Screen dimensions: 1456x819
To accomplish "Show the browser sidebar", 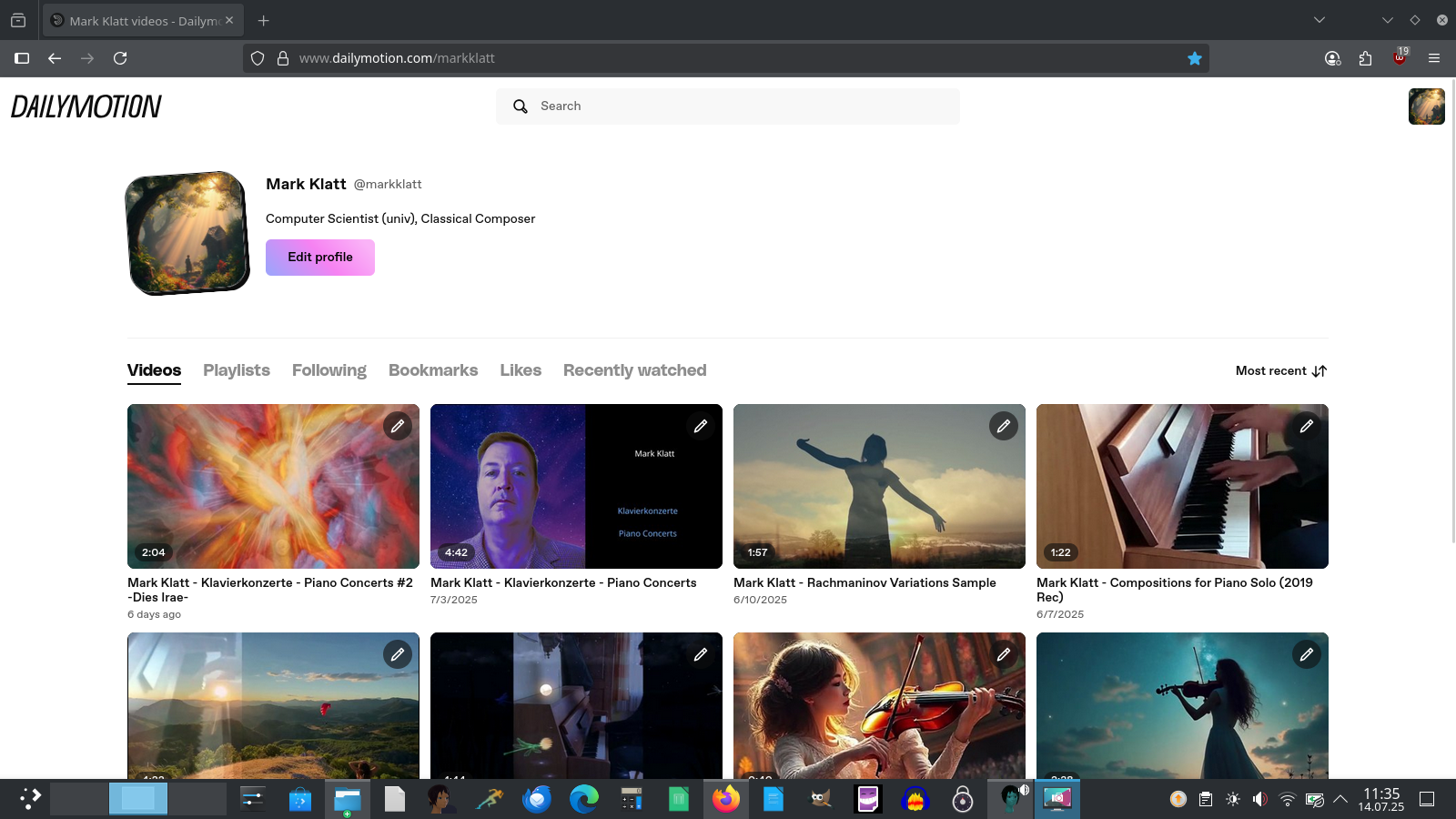I will (x=22, y=58).
